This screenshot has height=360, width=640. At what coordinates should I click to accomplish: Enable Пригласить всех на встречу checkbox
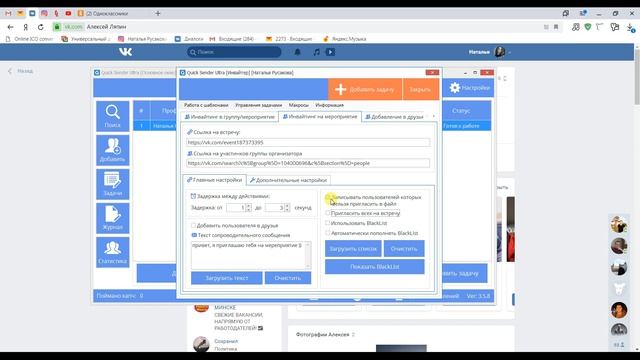[328, 213]
